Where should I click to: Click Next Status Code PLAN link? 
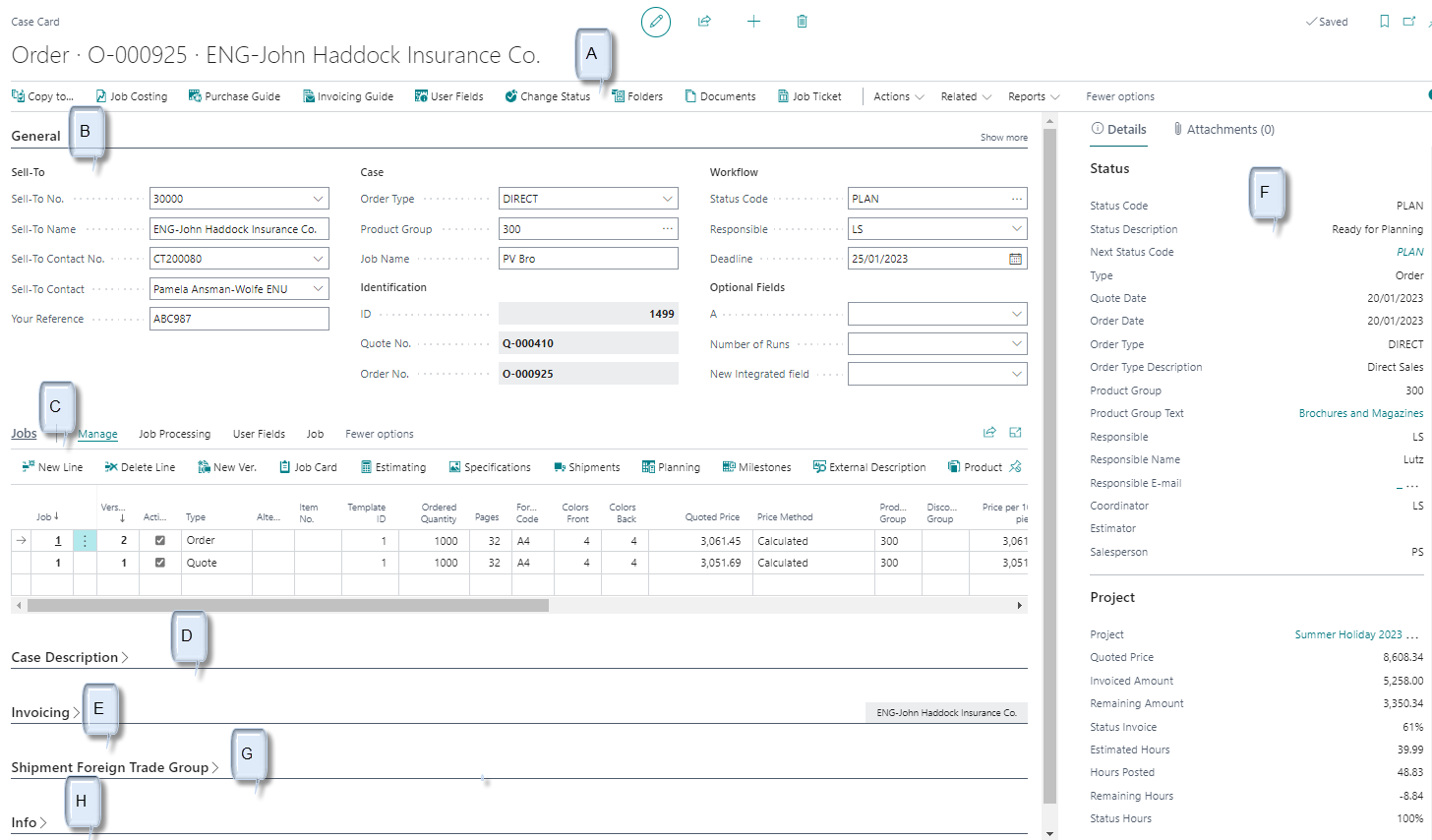(1409, 252)
